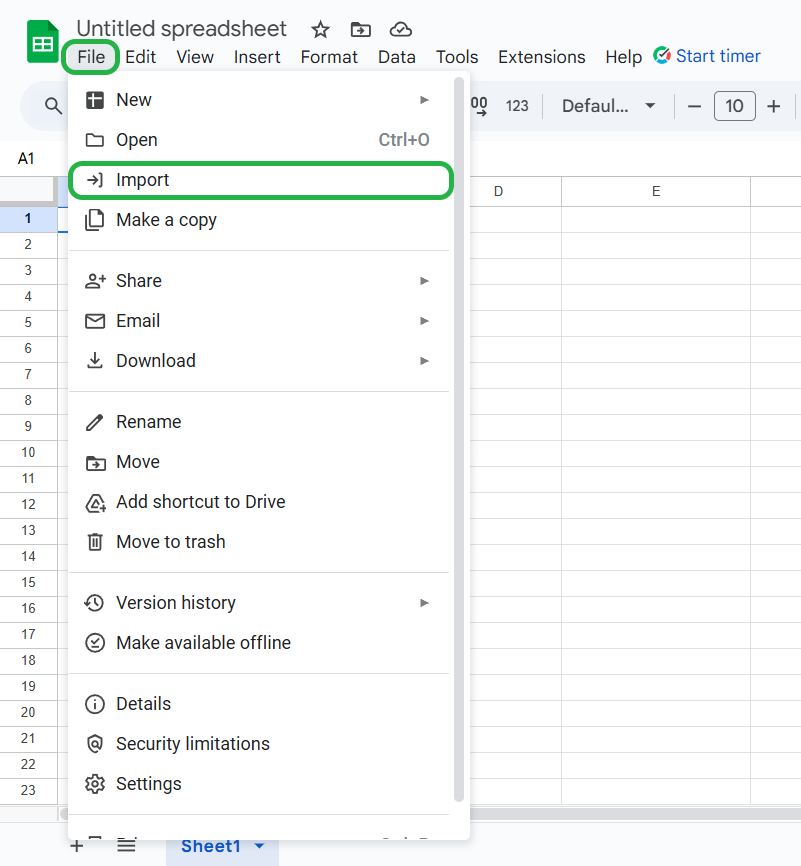Open the Format menu

pyautogui.click(x=329, y=57)
